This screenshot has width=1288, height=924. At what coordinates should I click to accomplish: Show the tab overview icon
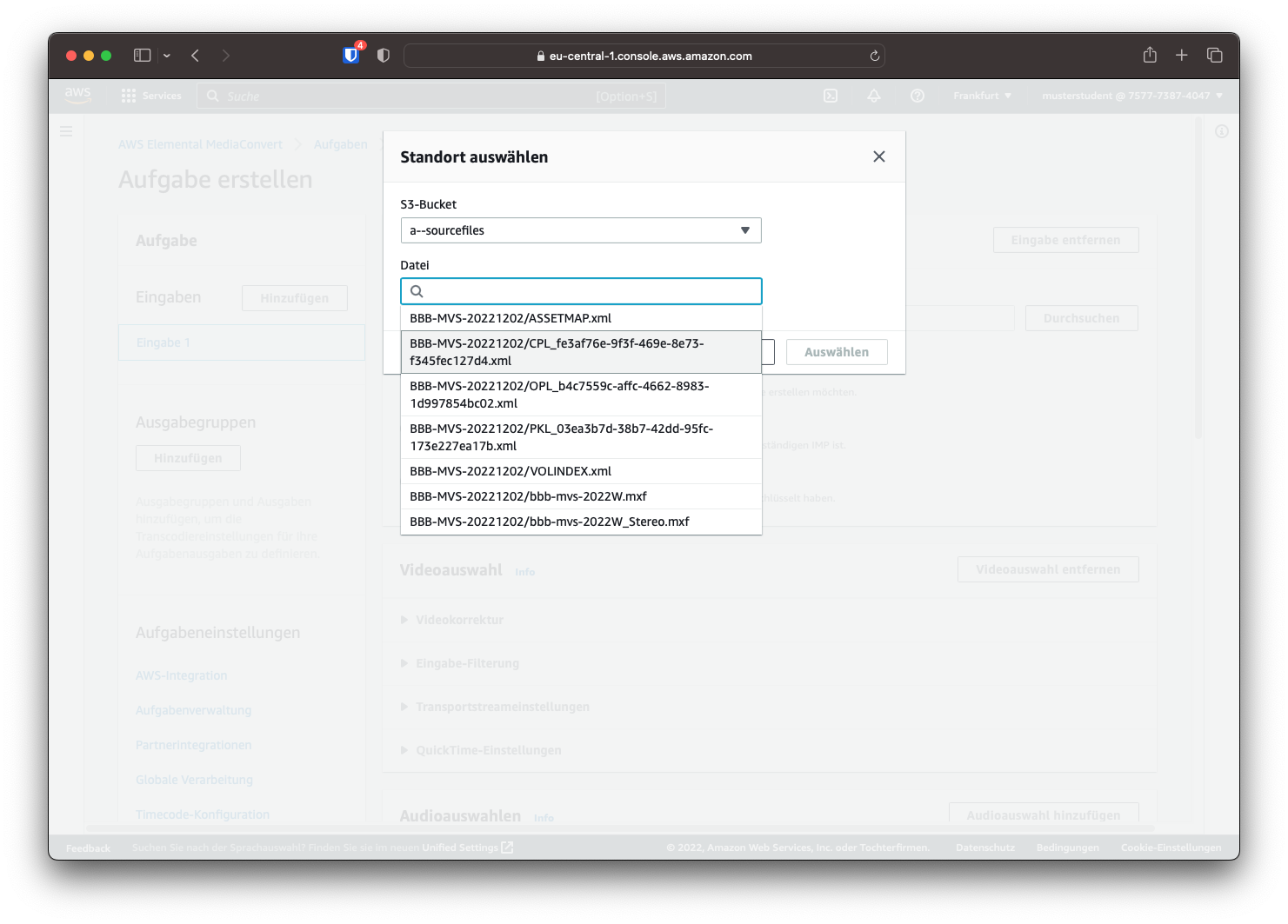click(x=1215, y=56)
